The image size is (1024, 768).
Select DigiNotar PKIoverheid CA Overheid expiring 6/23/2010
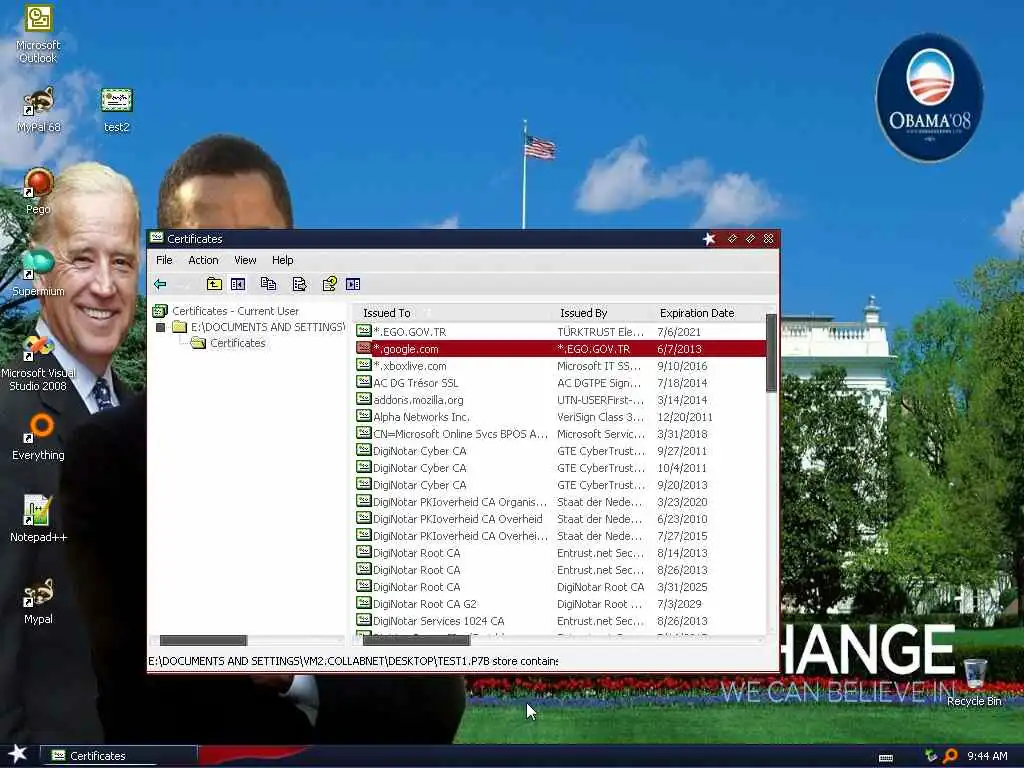pyautogui.click(x=560, y=519)
